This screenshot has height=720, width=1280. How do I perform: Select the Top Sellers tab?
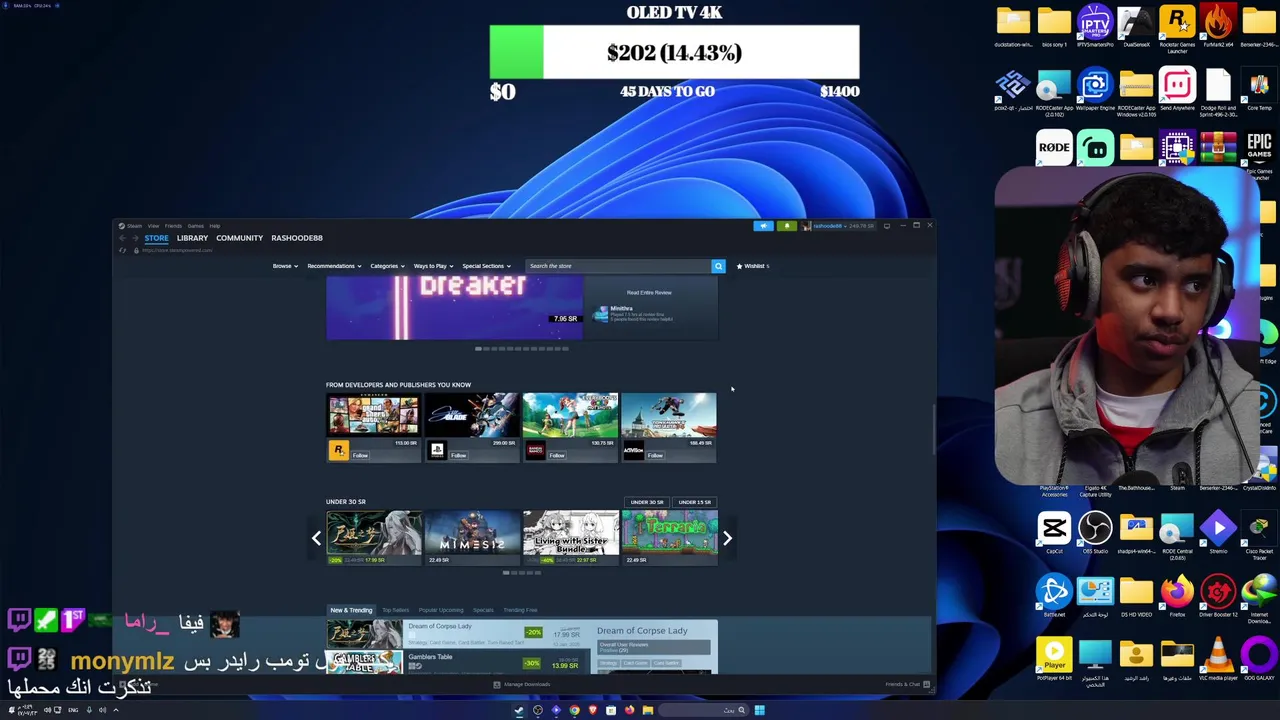(395, 610)
